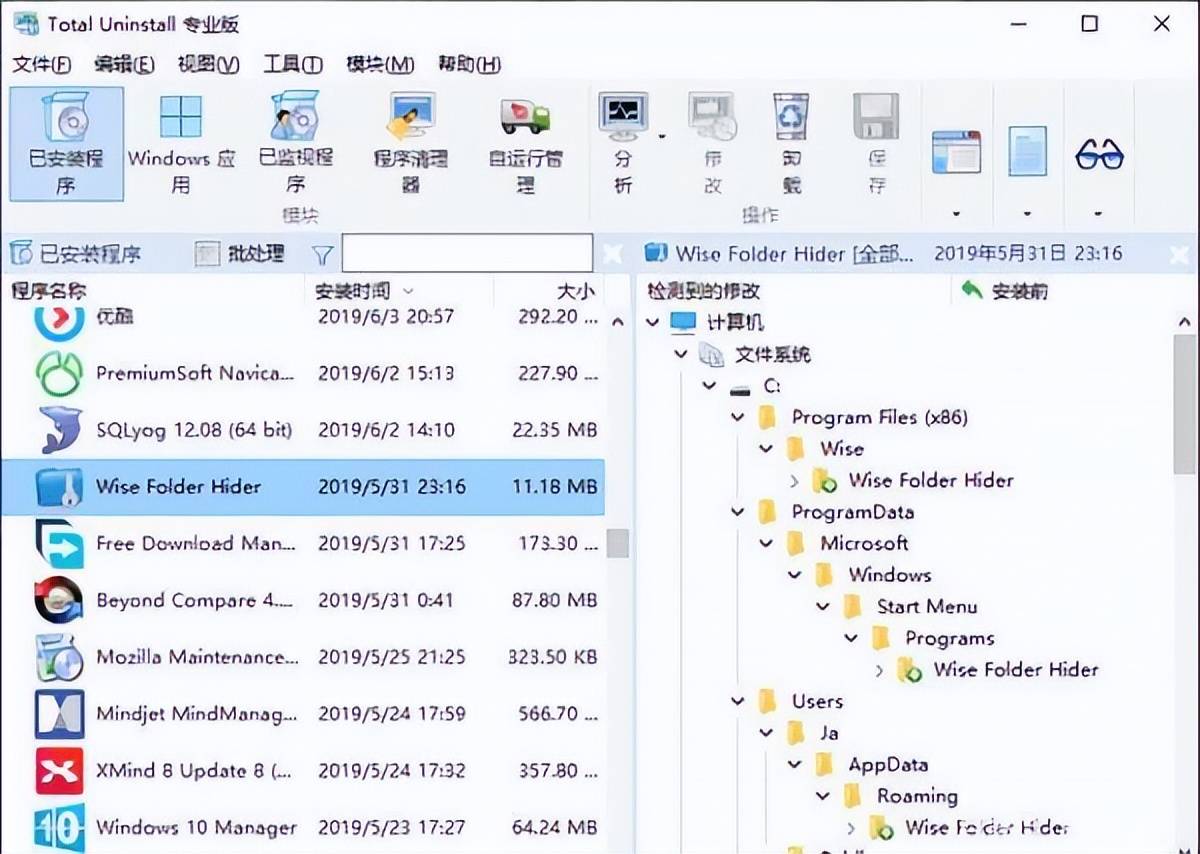
Task: Select the Beyond Compare 4 row
Action: [x=303, y=601]
